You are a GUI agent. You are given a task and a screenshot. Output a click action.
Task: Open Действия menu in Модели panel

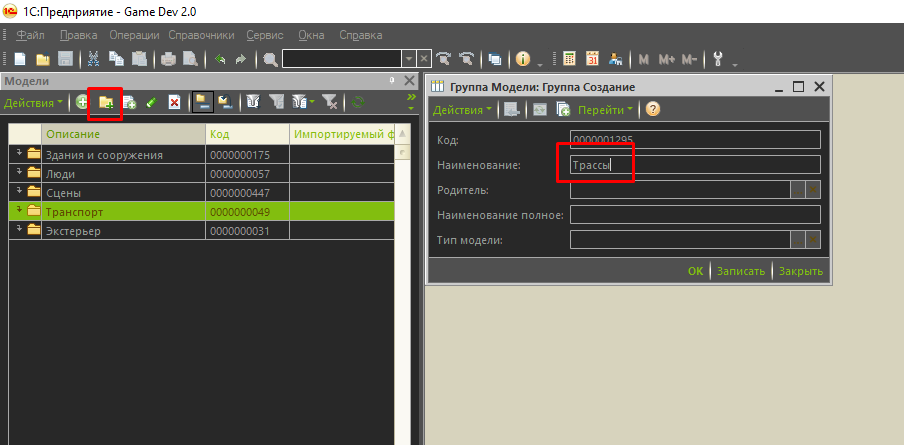(33, 103)
